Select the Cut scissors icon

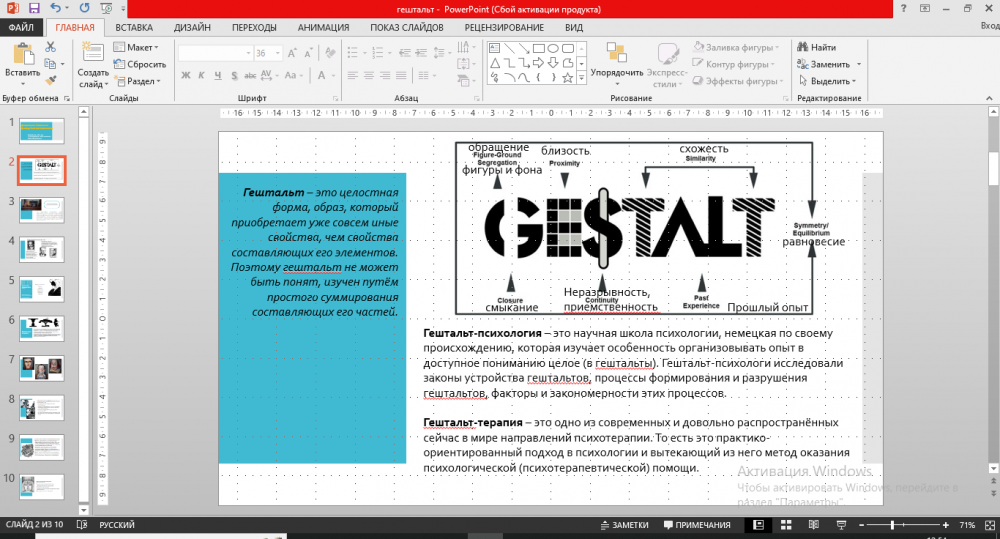point(51,47)
